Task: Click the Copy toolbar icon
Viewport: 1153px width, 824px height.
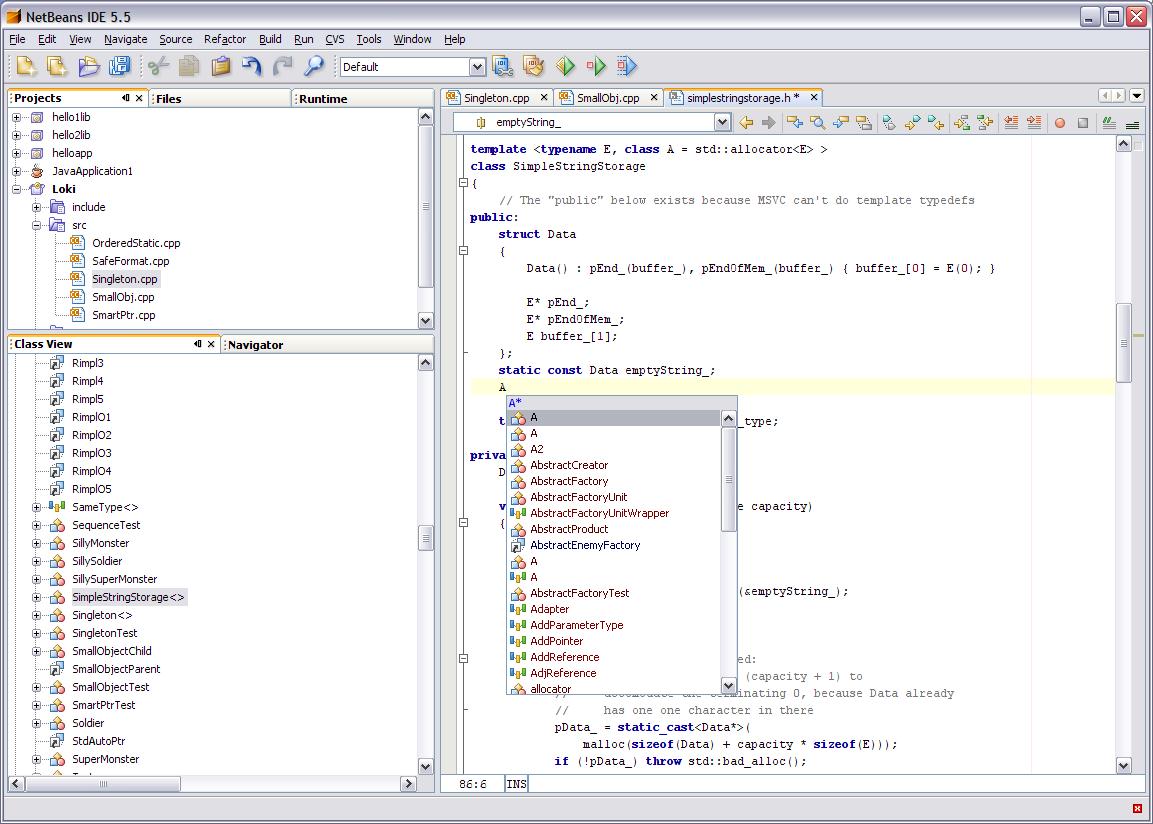Action: click(189, 66)
